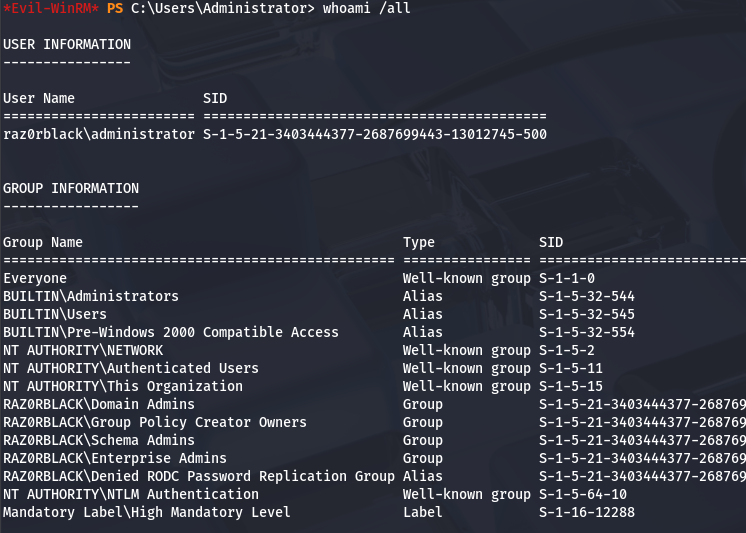Image resolution: width=746 pixels, height=533 pixels.
Task: Click the Group Name column header
Action: click(x=43, y=242)
